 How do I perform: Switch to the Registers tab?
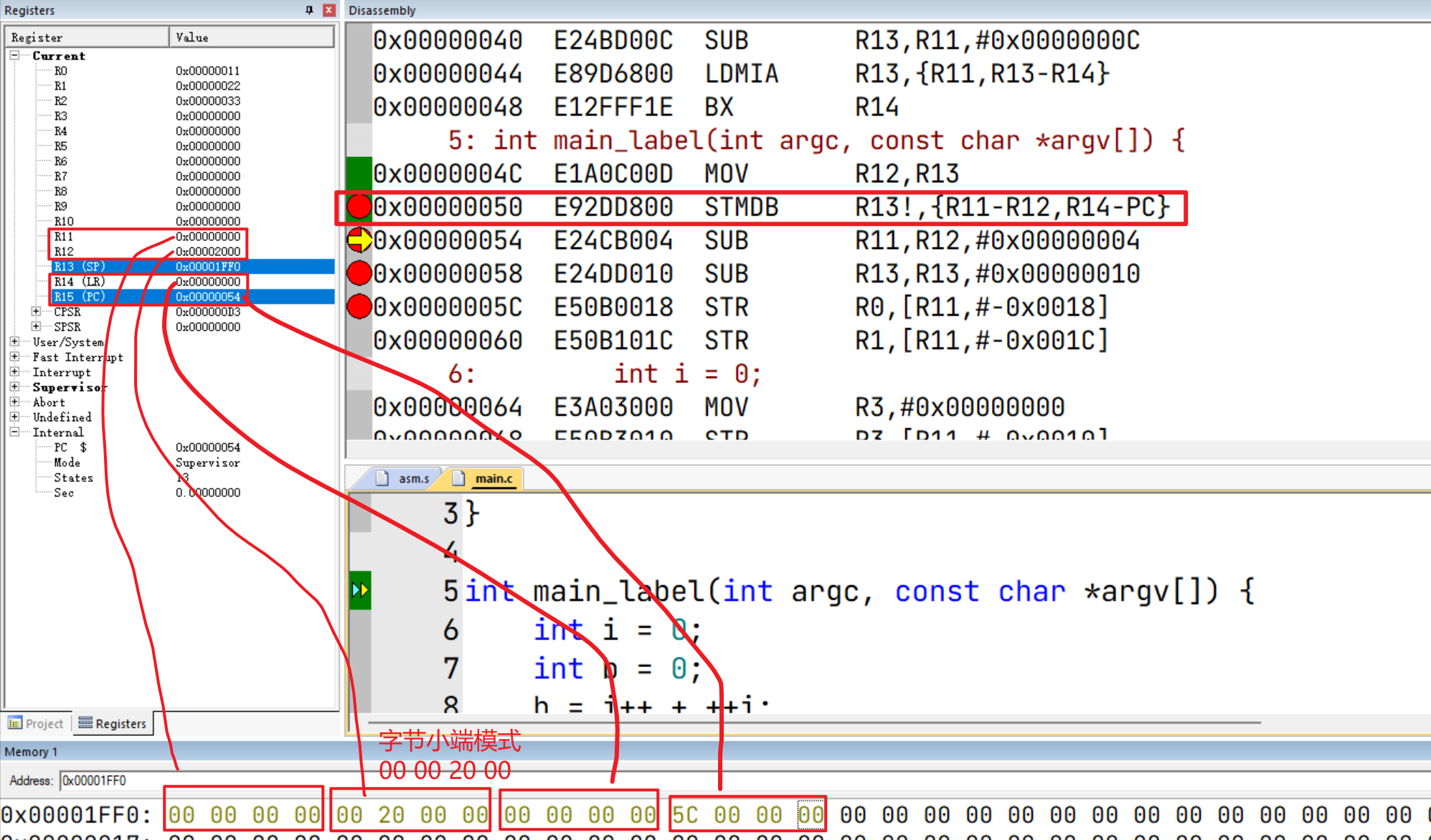(x=113, y=723)
